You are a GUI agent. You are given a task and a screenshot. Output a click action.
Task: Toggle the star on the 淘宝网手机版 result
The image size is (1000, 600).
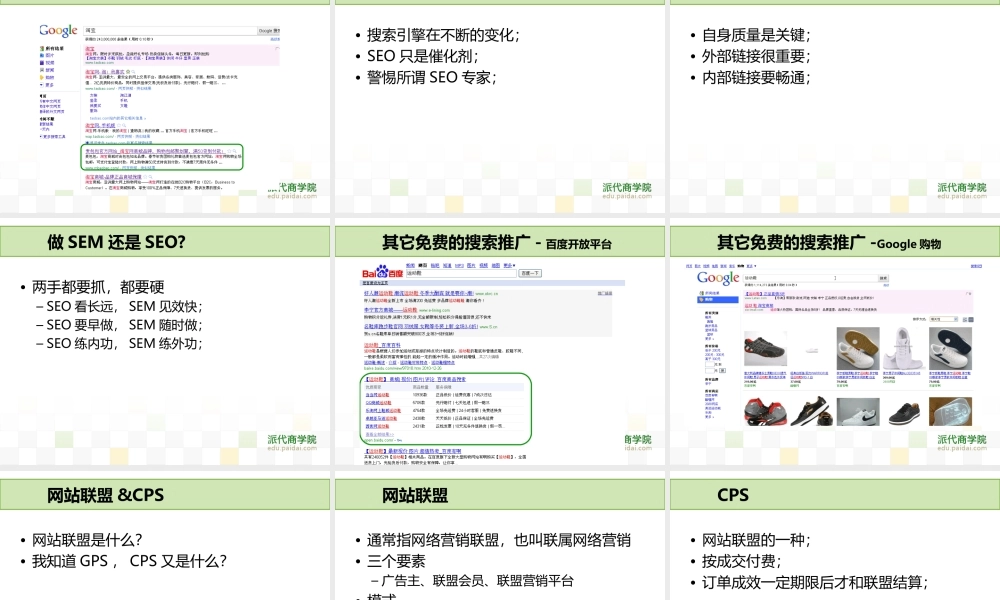click(118, 124)
